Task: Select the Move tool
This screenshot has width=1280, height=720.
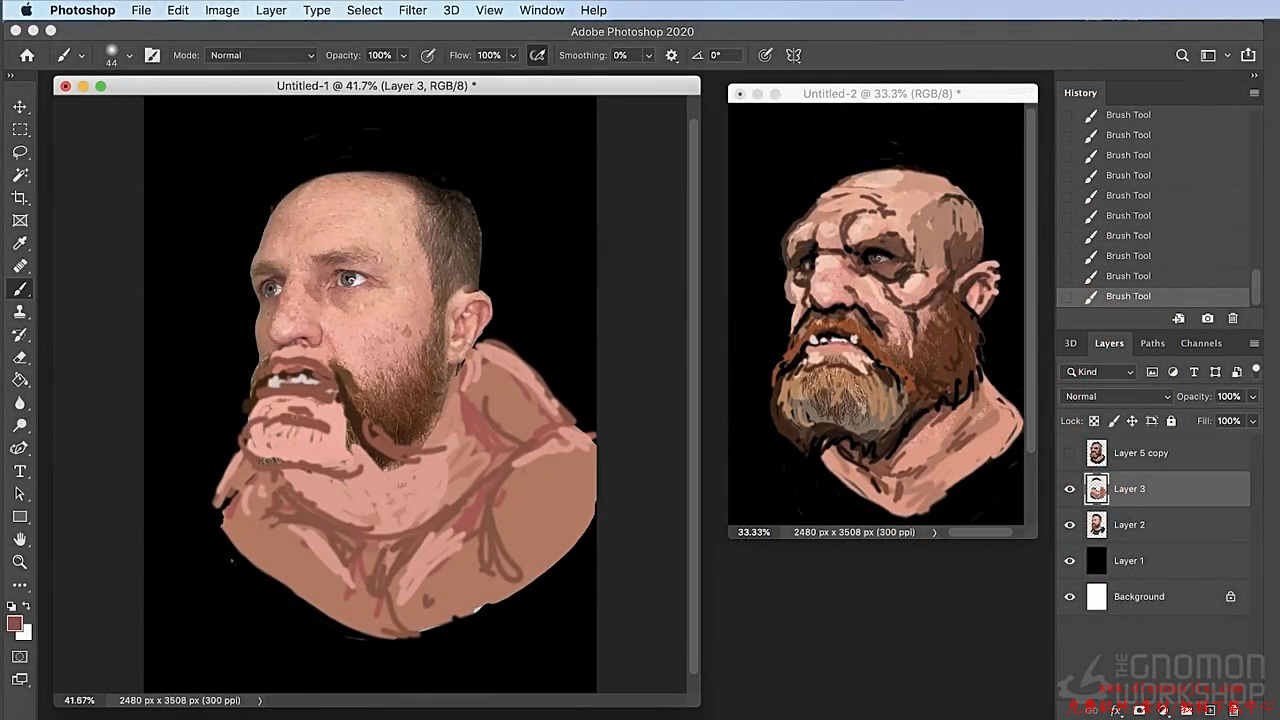Action: tap(20, 107)
